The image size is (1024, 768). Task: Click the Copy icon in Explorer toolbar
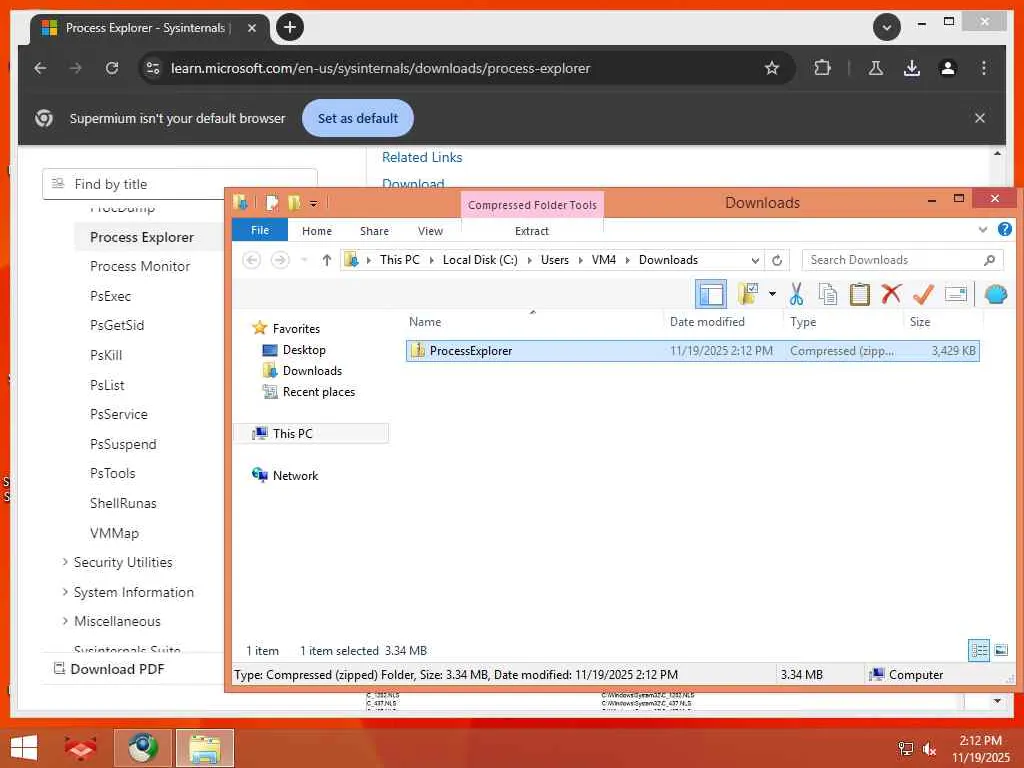[x=827, y=294]
